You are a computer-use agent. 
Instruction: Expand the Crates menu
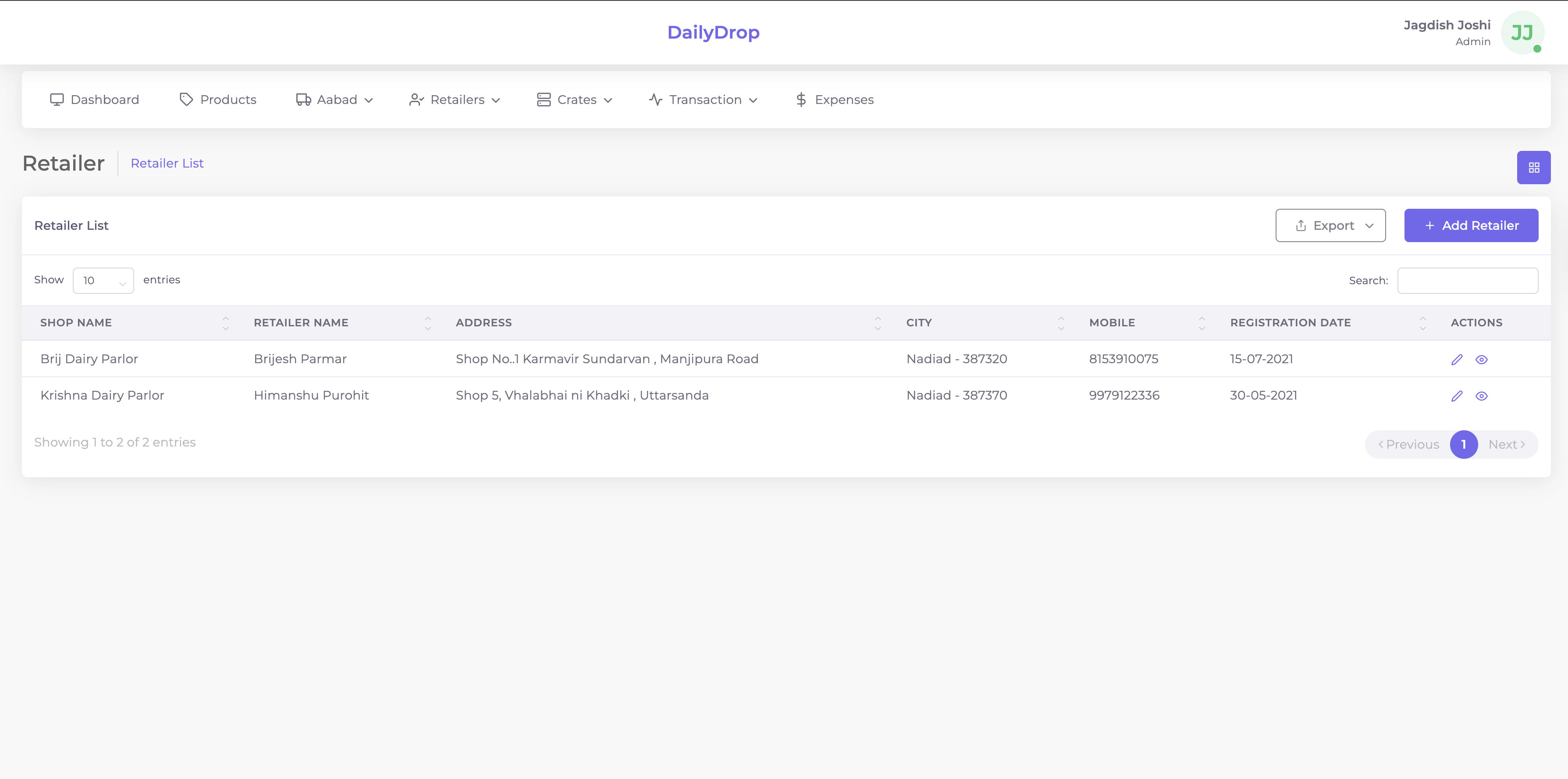pyautogui.click(x=575, y=100)
